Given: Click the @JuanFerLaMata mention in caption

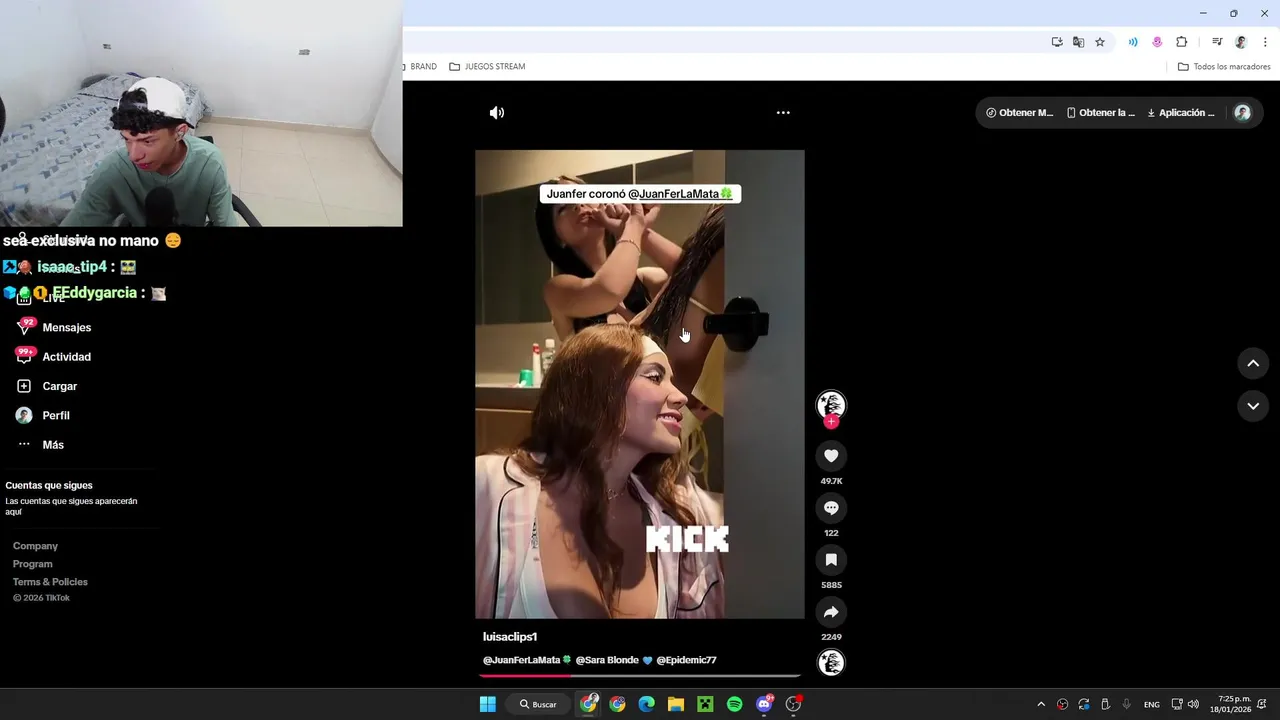Looking at the screenshot, I should [x=527, y=660].
